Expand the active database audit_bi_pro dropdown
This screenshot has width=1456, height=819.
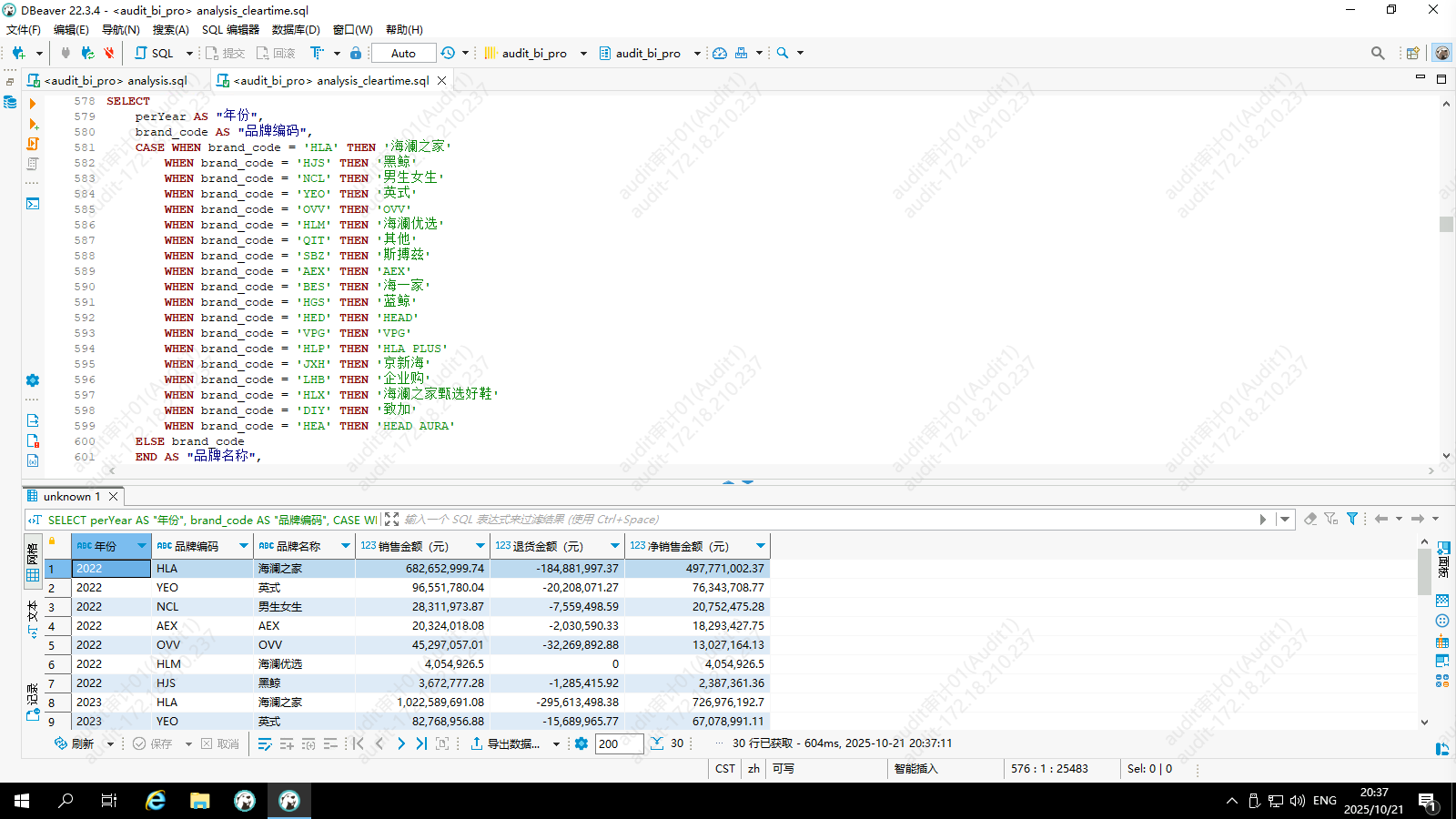coord(697,54)
